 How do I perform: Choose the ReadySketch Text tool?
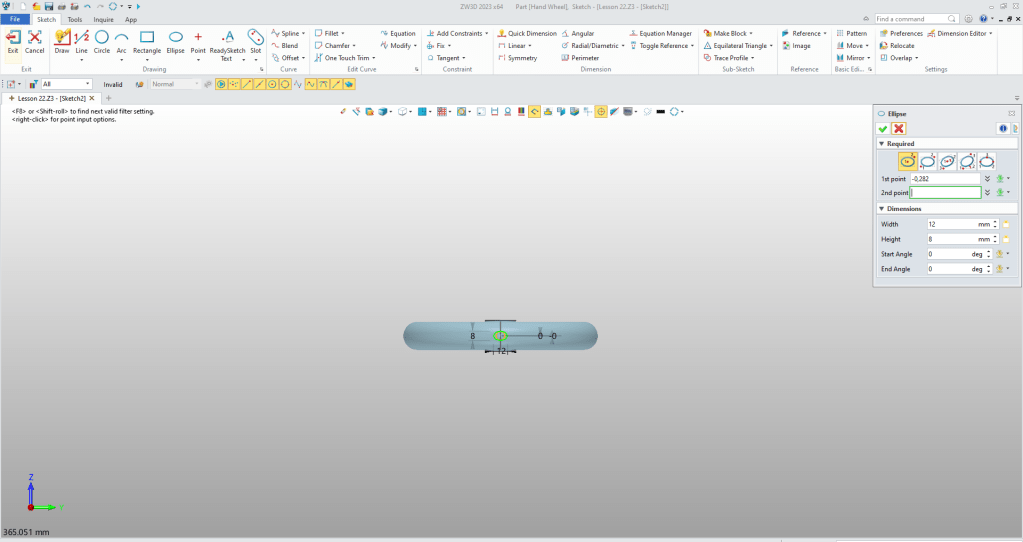[227, 42]
